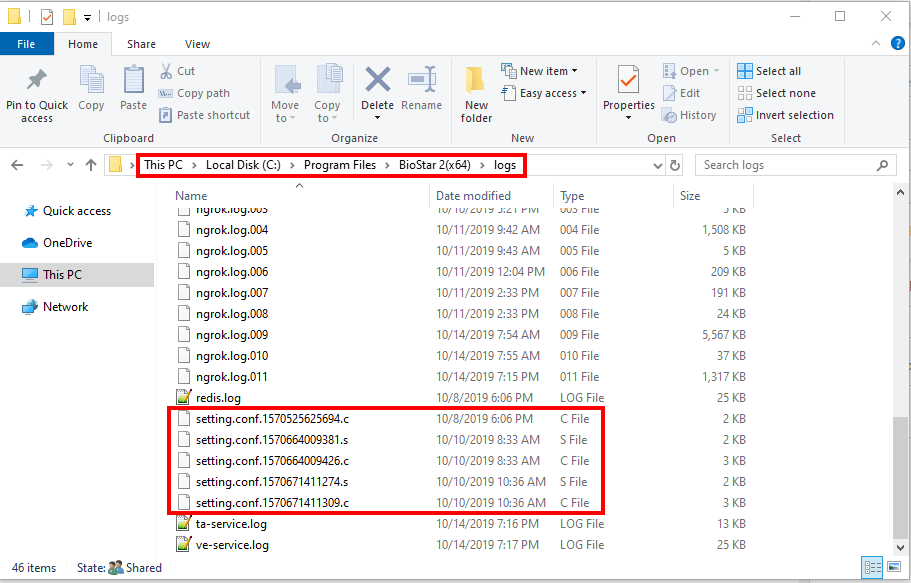
Task: Open the address bar history dropdown
Action: (x=656, y=165)
